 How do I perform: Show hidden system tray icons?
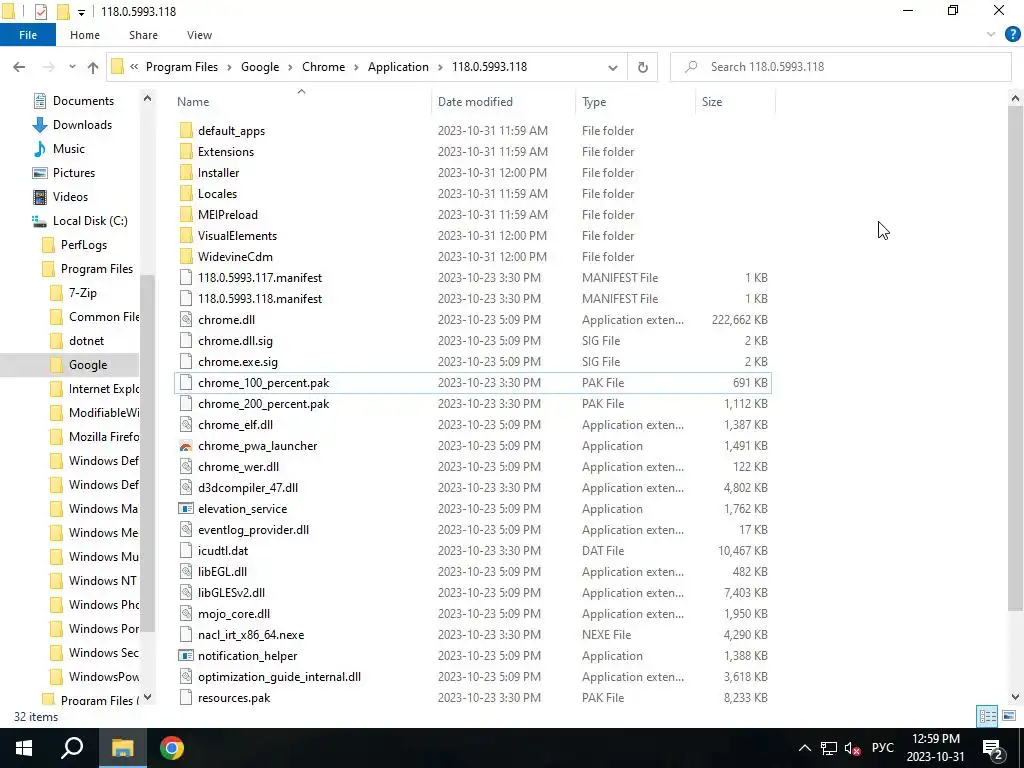click(805, 748)
